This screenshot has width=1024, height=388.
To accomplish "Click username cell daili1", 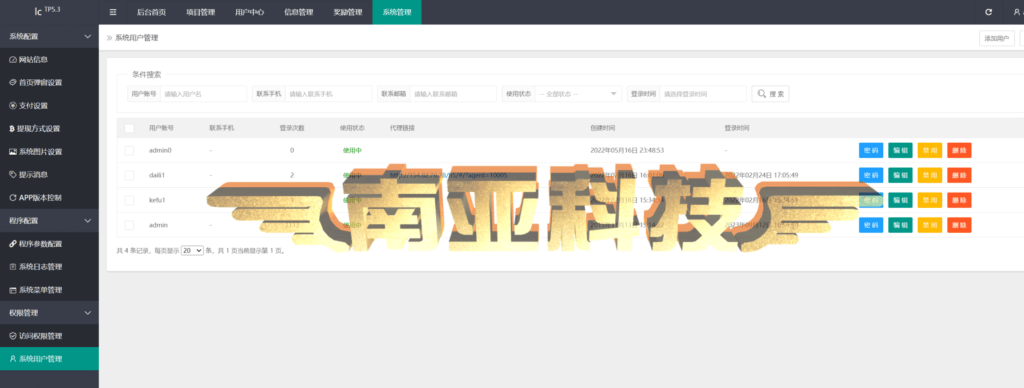I will click(x=157, y=175).
